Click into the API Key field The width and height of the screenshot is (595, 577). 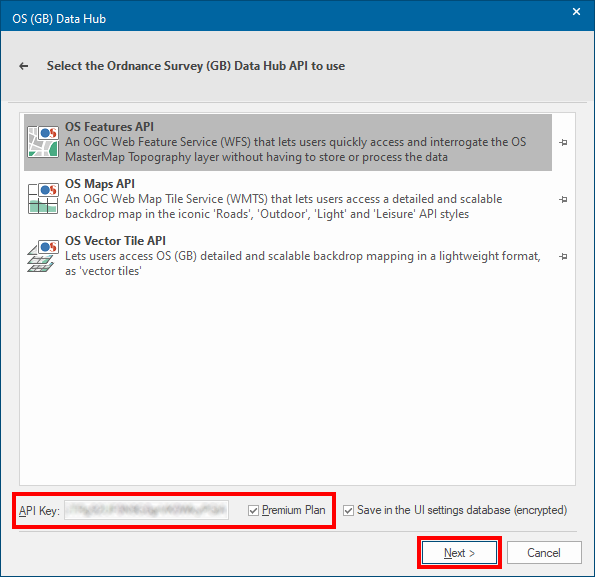[x=146, y=510]
